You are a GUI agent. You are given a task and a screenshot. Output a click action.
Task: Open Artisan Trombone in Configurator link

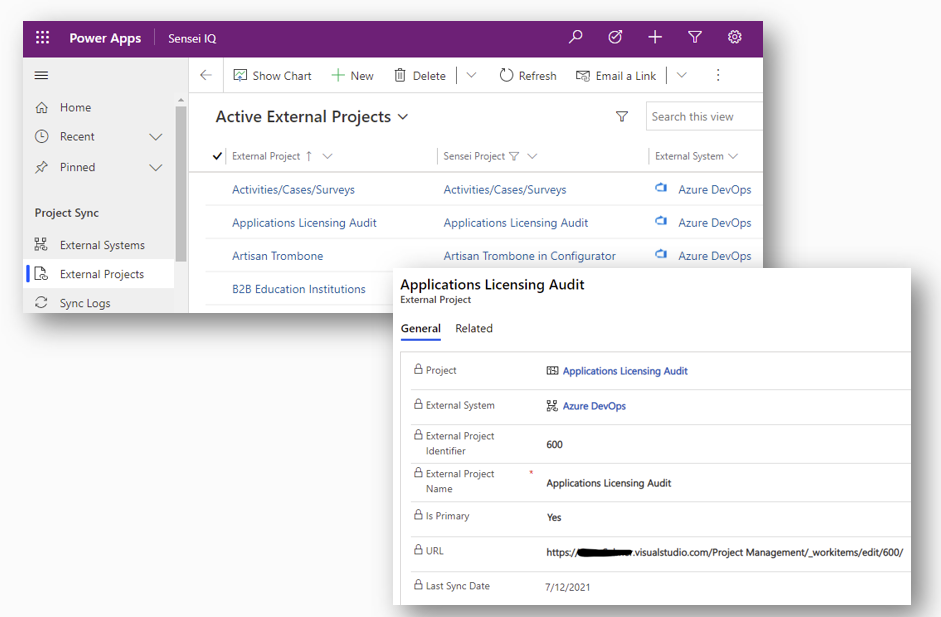click(x=529, y=256)
